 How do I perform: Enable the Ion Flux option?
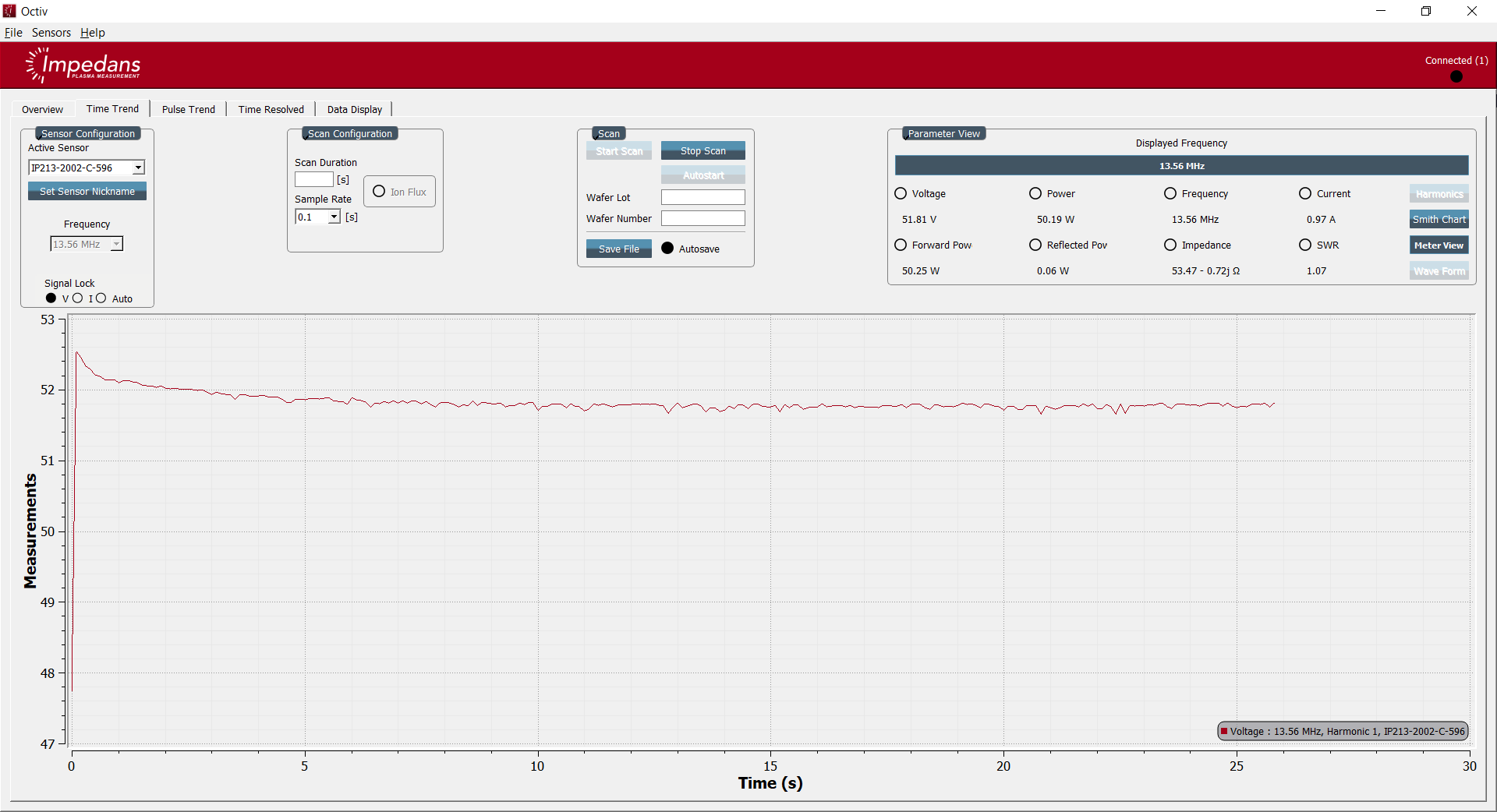point(379,192)
